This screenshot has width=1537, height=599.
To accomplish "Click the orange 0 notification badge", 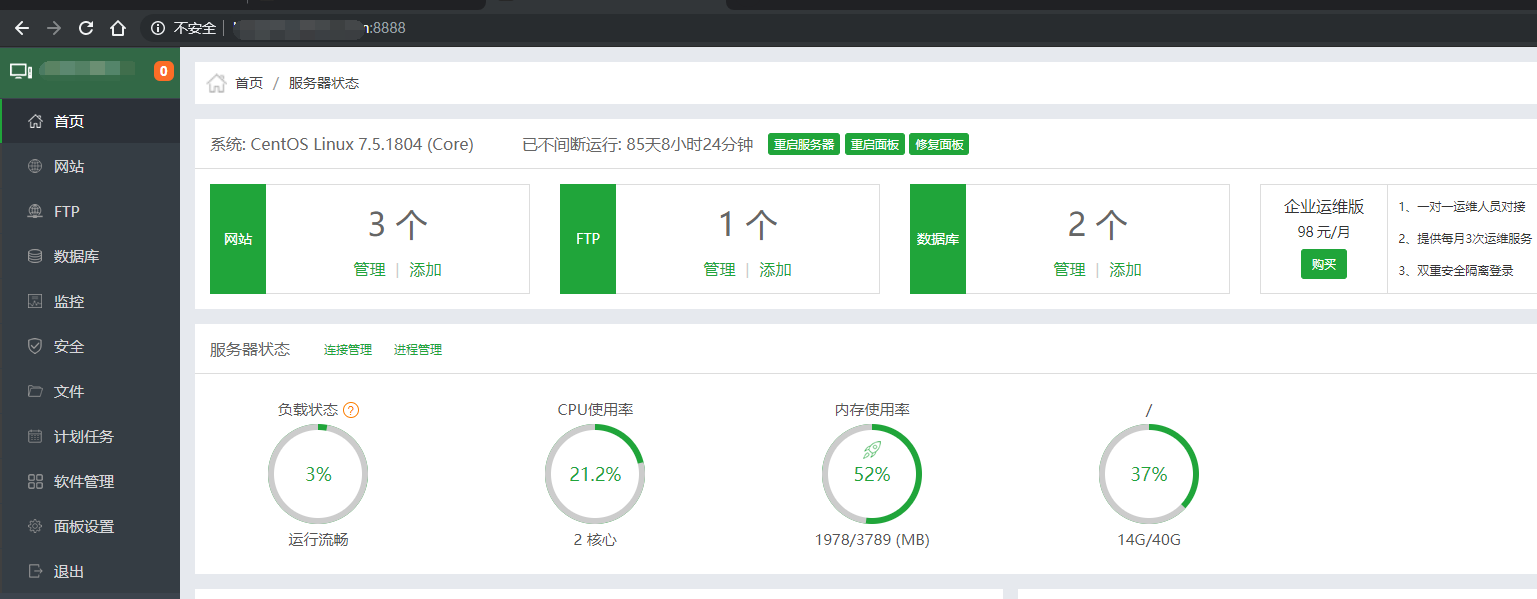I will 164,71.
